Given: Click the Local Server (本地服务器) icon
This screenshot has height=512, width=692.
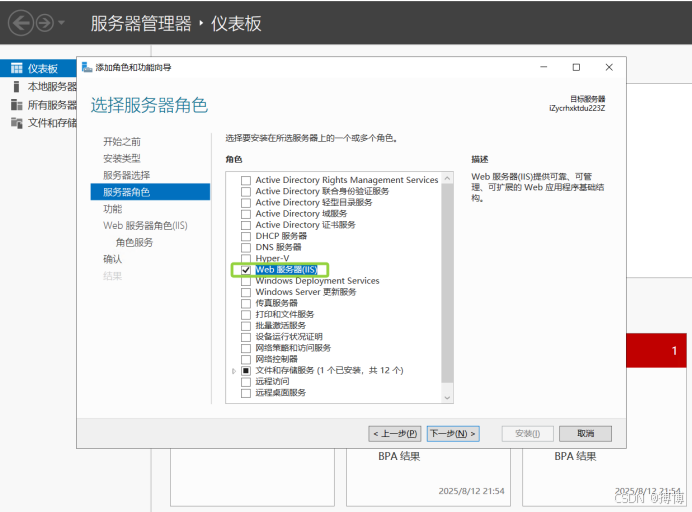Looking at the screenshot, I should click(17, 87).
